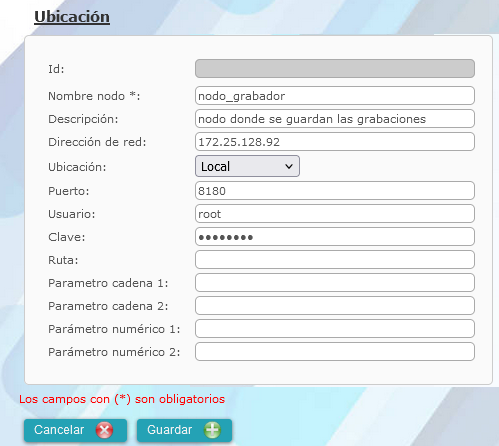This screenshot has height=446, width=499.
Task: Focus the Usuario field containing root
Action: 335,214
